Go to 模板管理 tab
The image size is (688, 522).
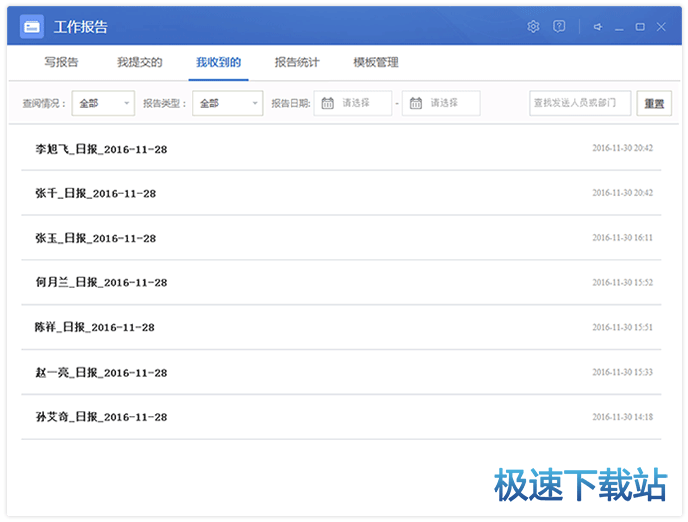pyautogui.click(x=376, y=62)
